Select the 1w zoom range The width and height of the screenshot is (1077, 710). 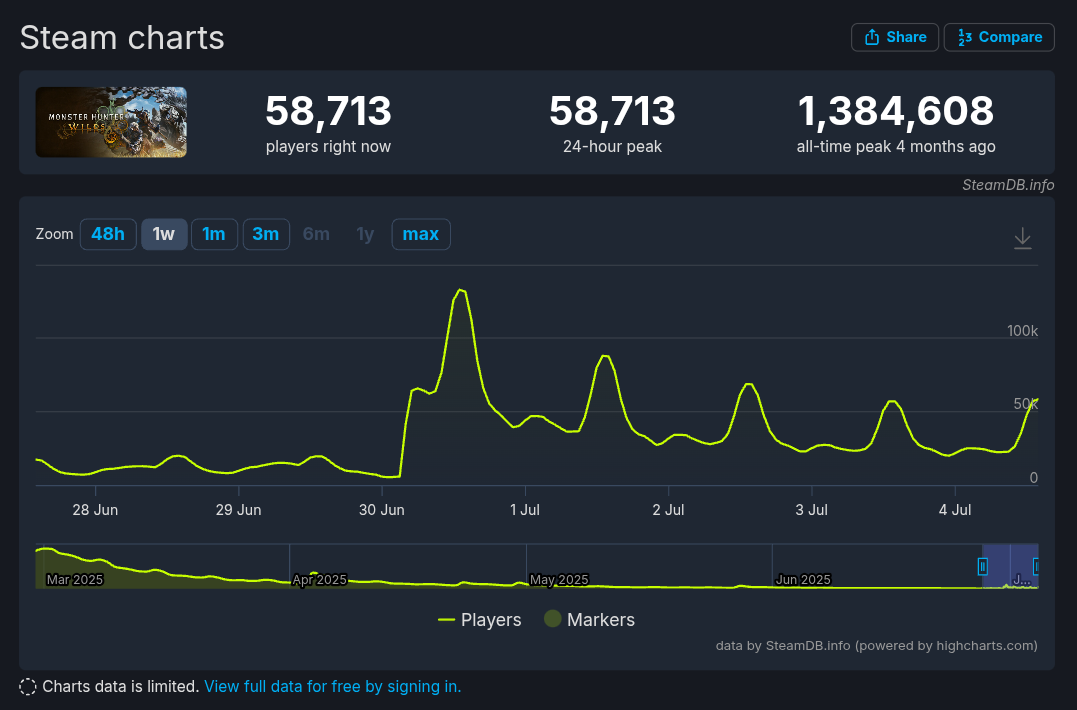tap(164, 234)
